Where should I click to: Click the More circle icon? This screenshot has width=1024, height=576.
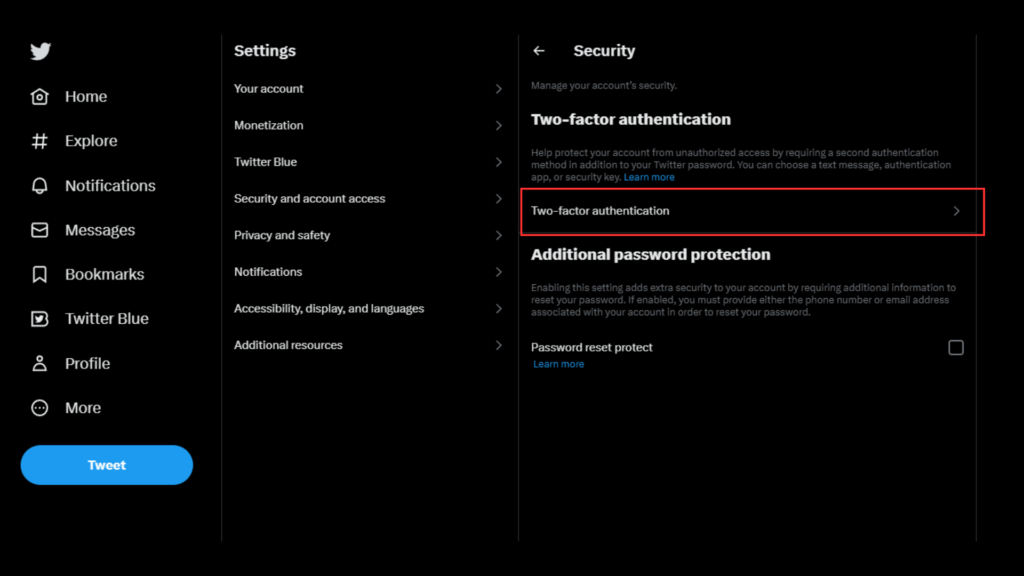point(40,408)
